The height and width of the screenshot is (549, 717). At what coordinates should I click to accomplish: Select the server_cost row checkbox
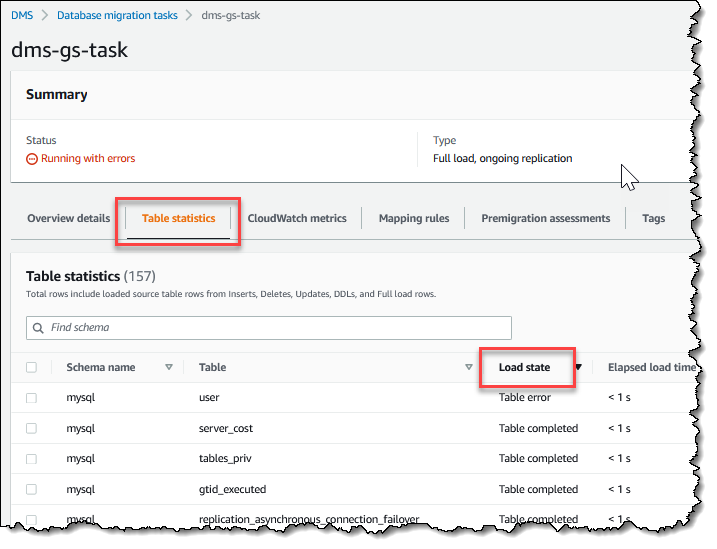click(x=31, y=428)
